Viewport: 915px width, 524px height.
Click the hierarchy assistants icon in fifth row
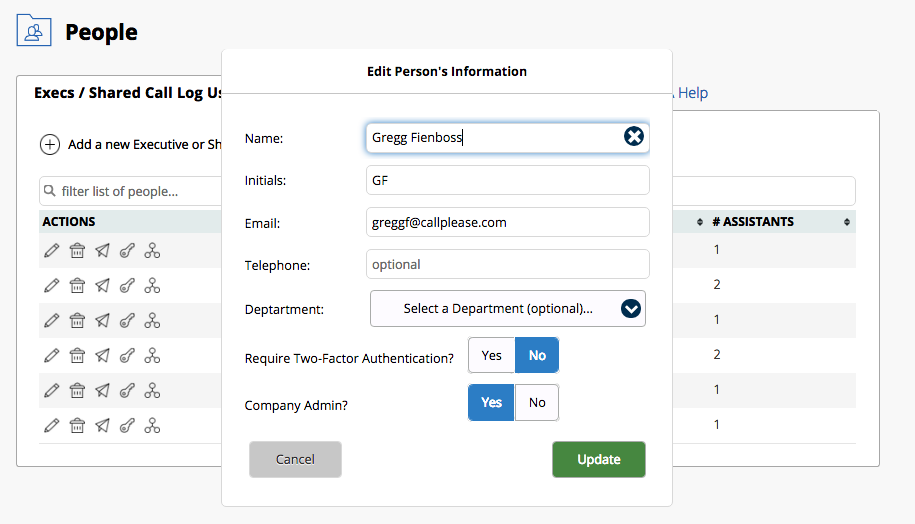tap(152, 391)
